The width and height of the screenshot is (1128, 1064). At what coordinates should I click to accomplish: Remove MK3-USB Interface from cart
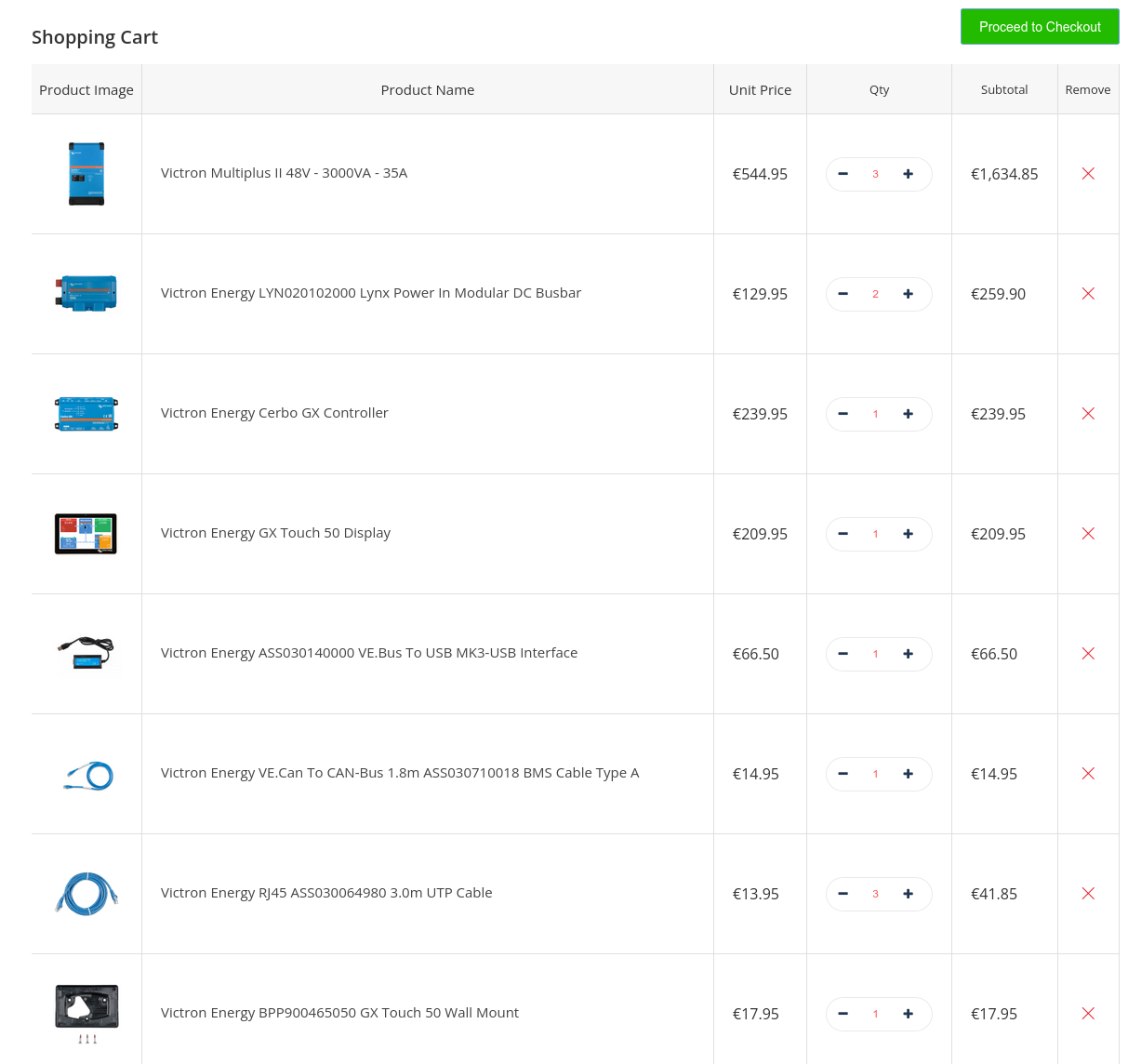coord(1088,654)
